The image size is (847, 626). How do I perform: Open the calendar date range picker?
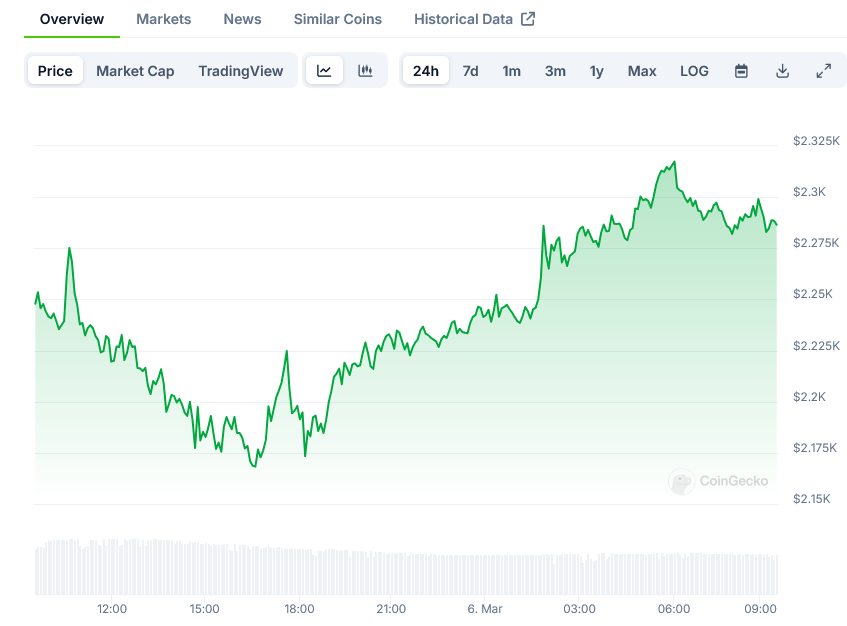click(x=741, y=71)
